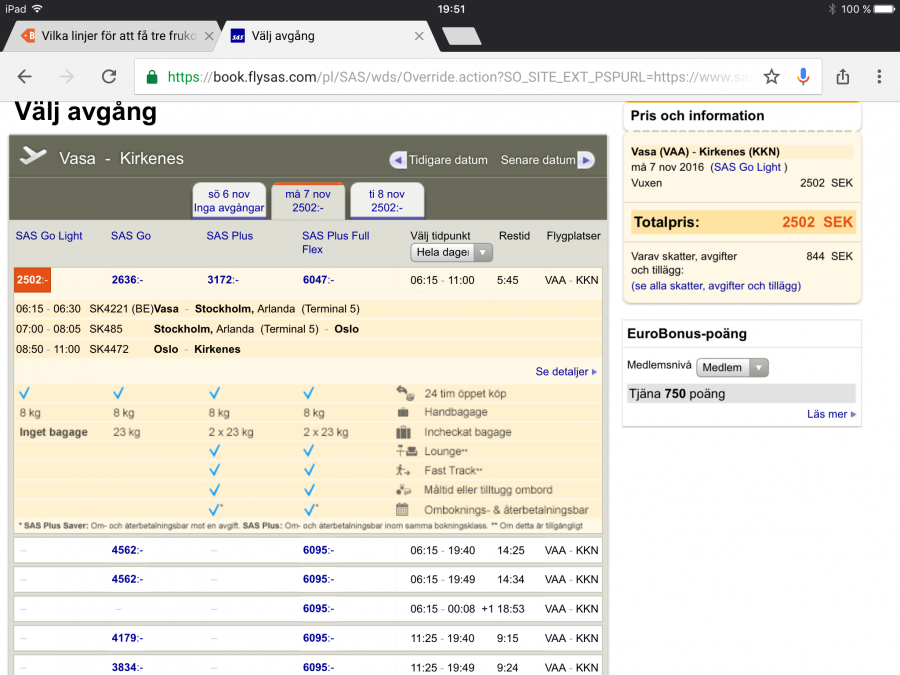Select the 2636:- SAS Go fare
Image resolution: width=900 pixels, height=675 pixels.
point(127,280)
